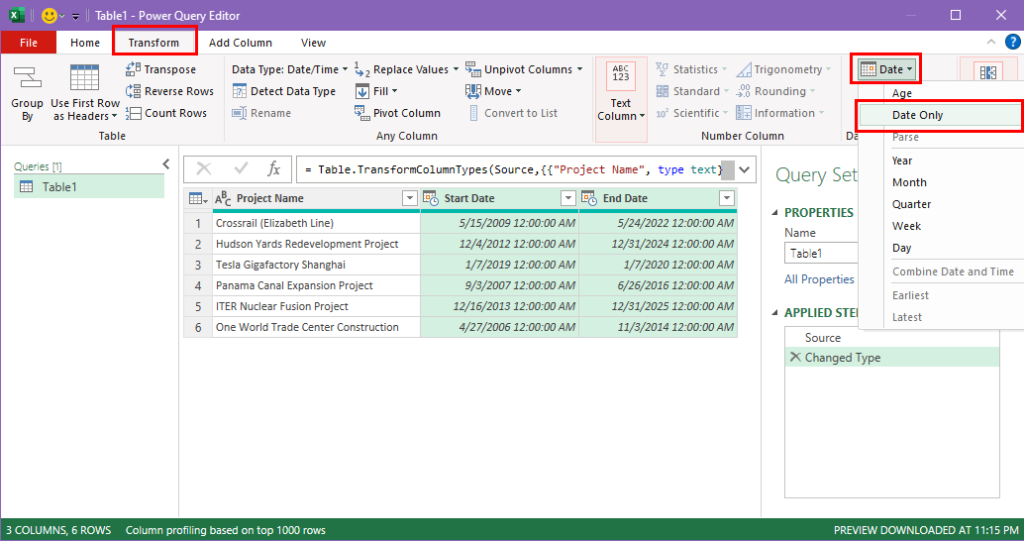Image resolution: width=1024 pixels, height=541 pixels.
Task: Click Reverse Rows
Action: [x=170, y=91]
